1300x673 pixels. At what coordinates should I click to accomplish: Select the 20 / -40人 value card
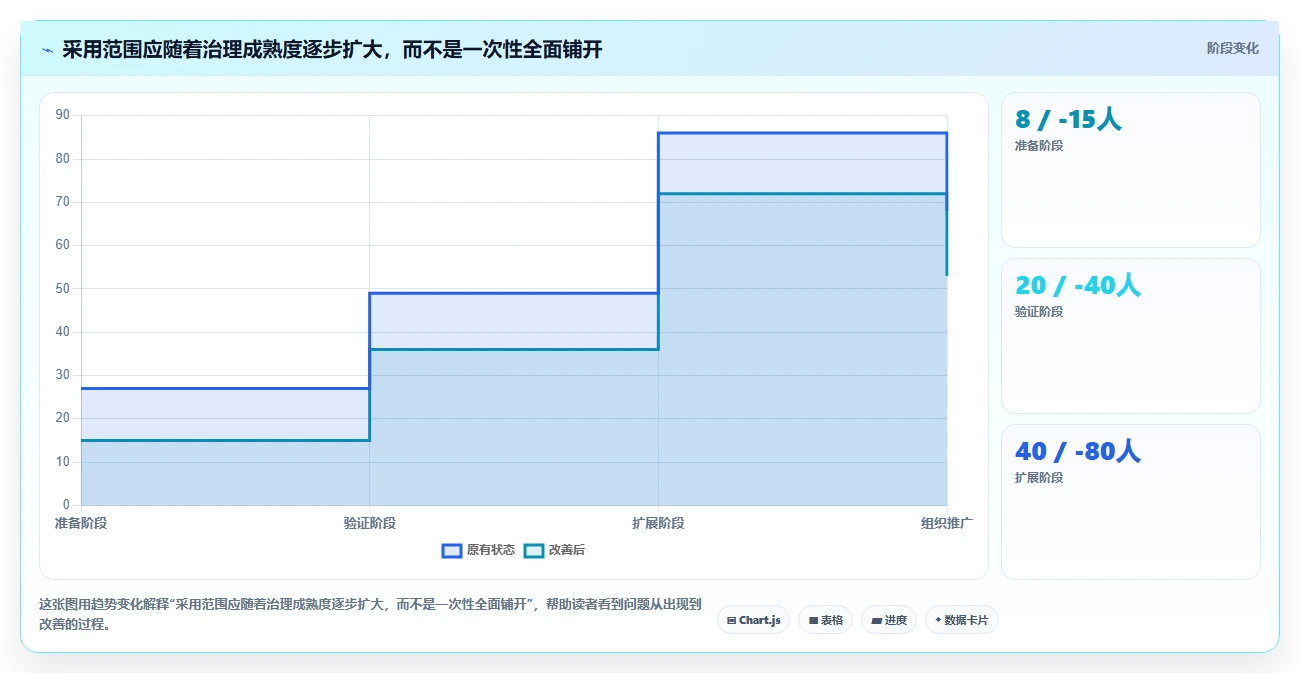[x=1130, y=336]
